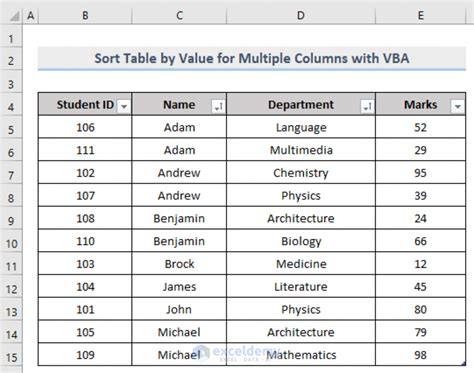Select column E header
Image resolution: width=474 pixels, height=373 pixels.
pos(421,15)
